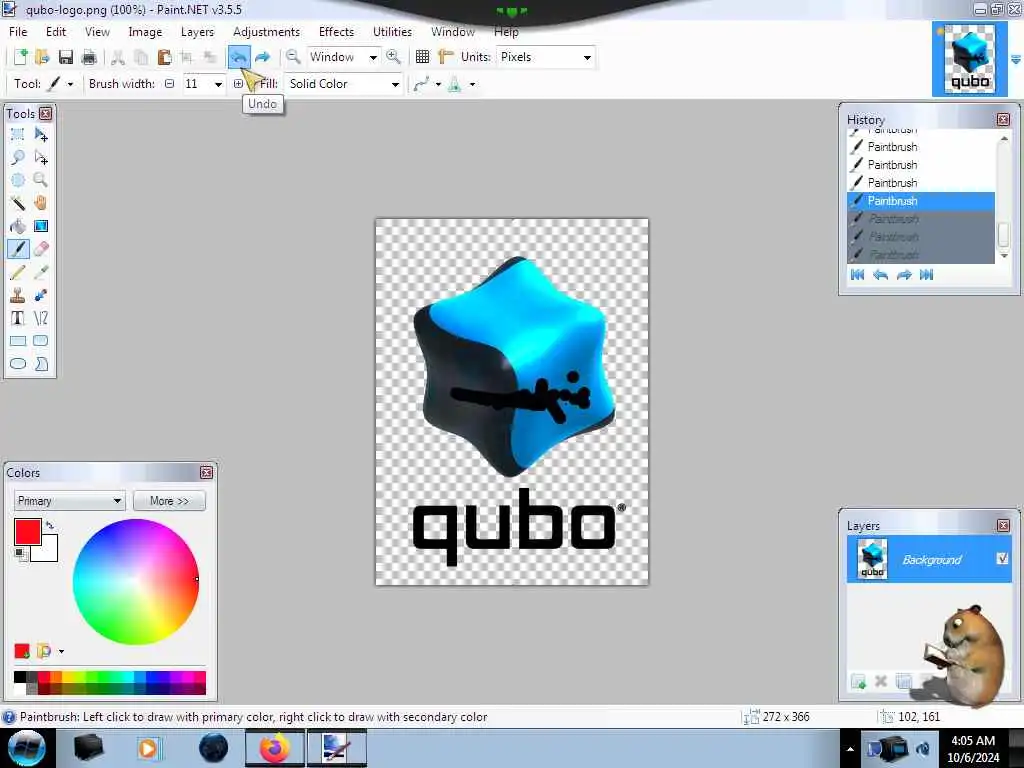Image resolution: width=1024 pixels, height=768 pixels.
Task: Open the Primary color selector dropdown
Action: pyautogui.click(x=69, y=501)
